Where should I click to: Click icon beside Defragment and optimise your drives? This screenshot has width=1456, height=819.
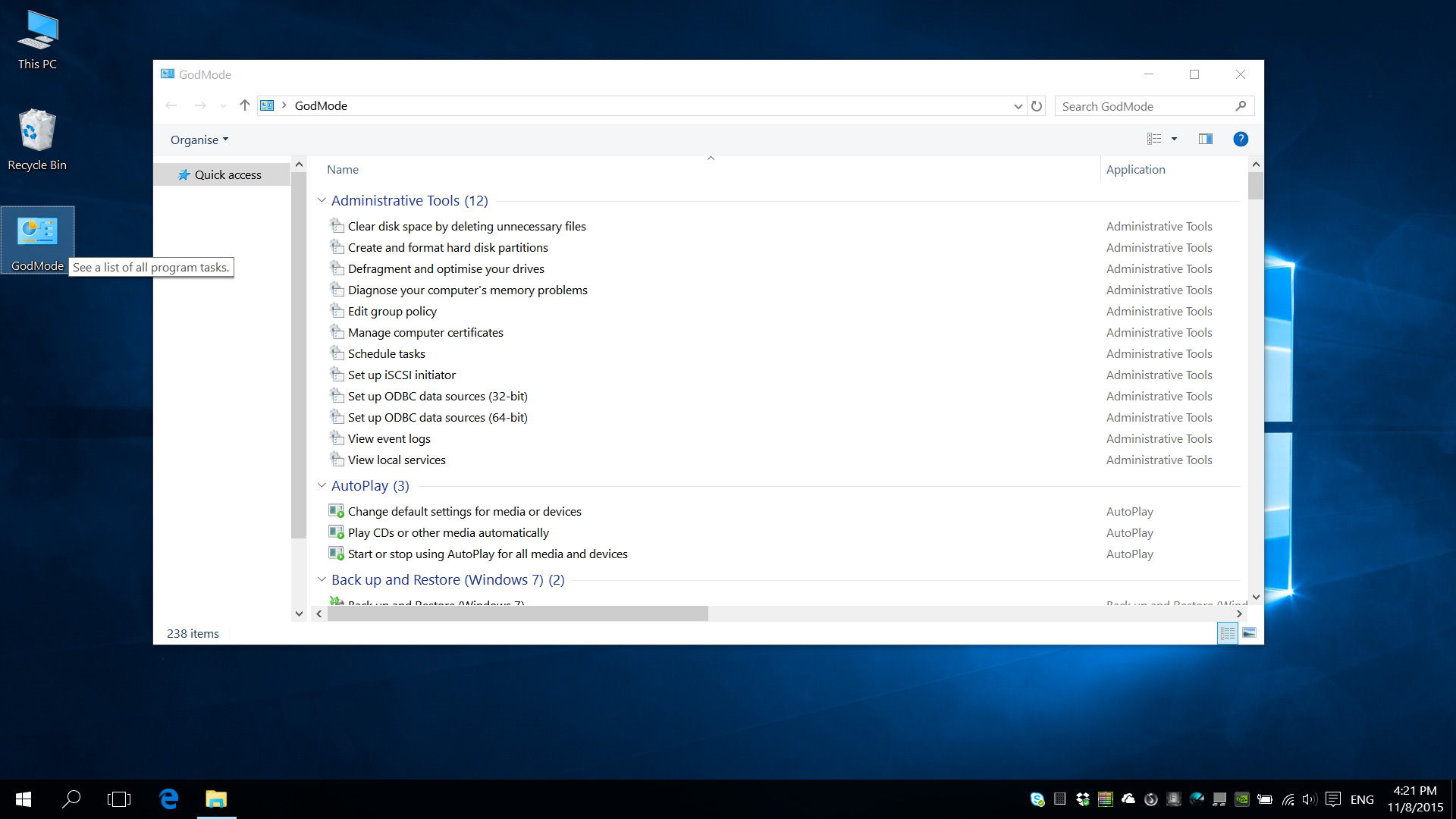pos(337,268)
